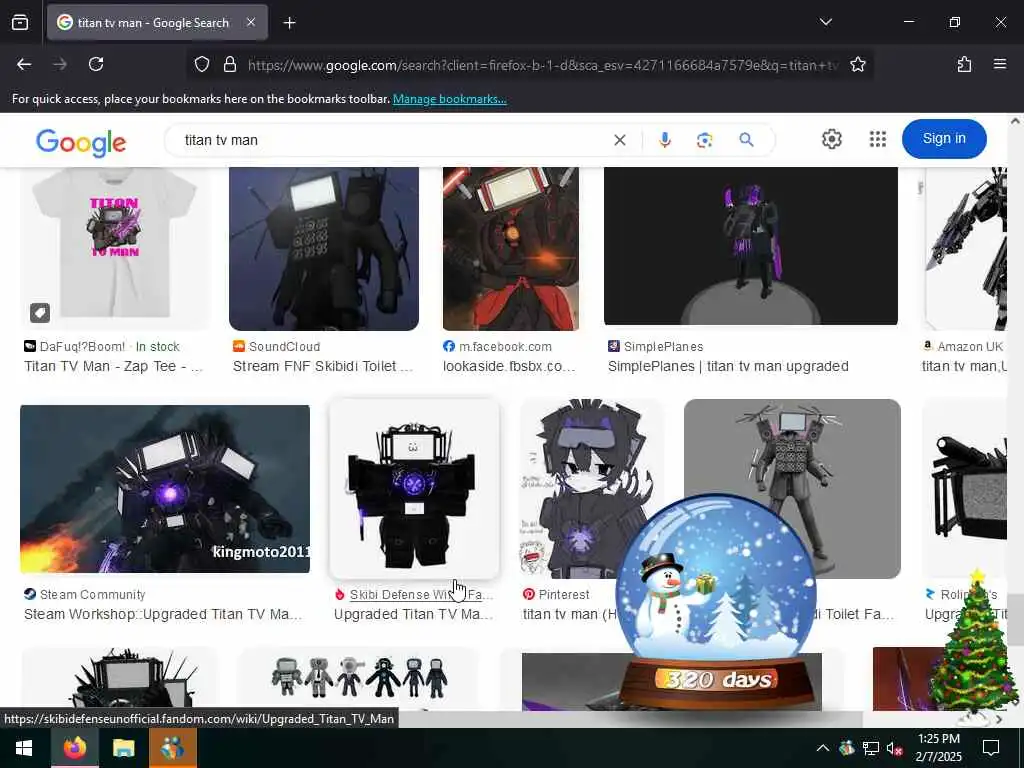Screen dimensions: 1024x768
Task: Open Windows notification center icon
Action: [991, 748]
